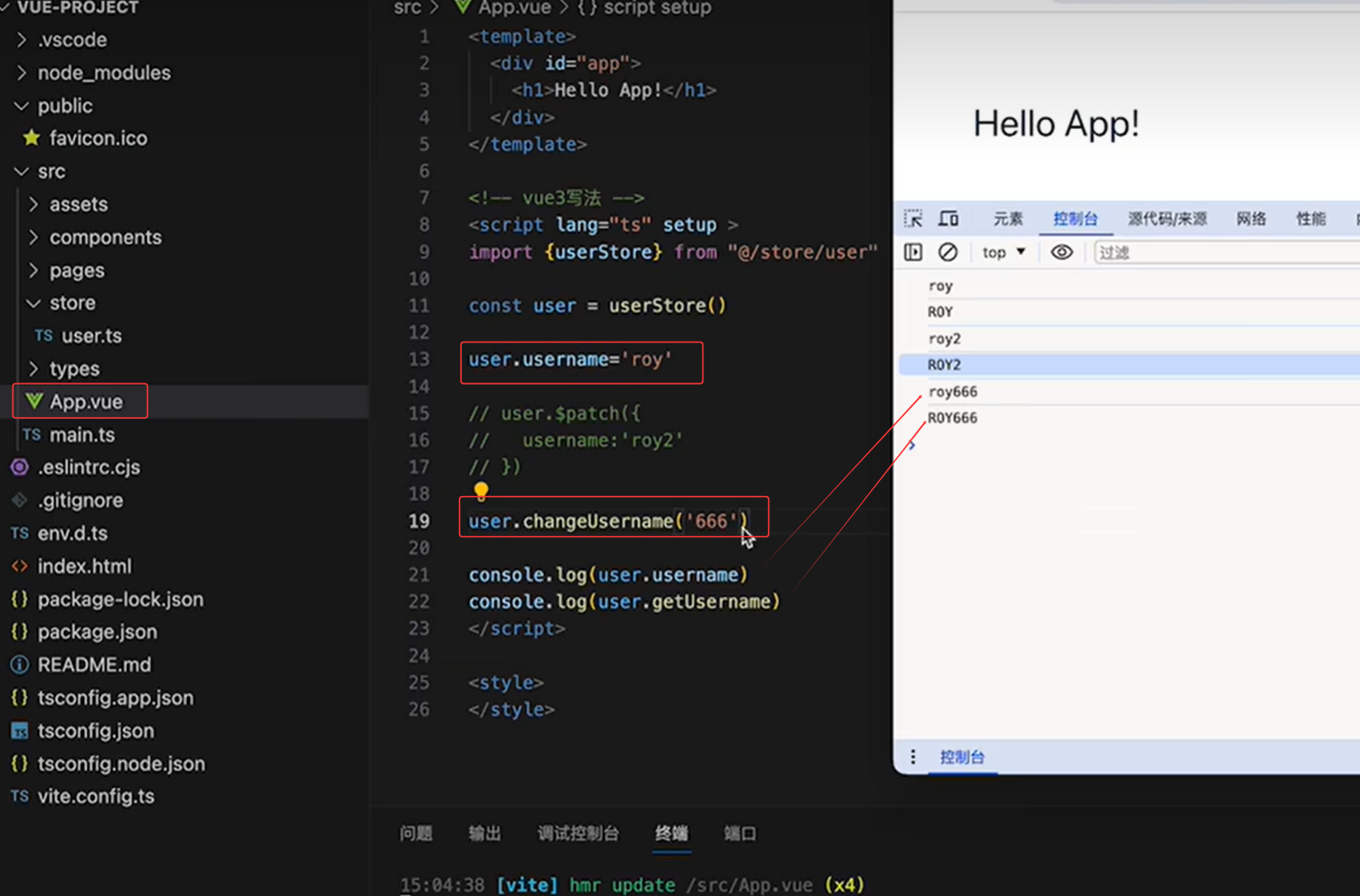Click the console prompt arrow
1360x896 pixels.
tap(912, 445)
